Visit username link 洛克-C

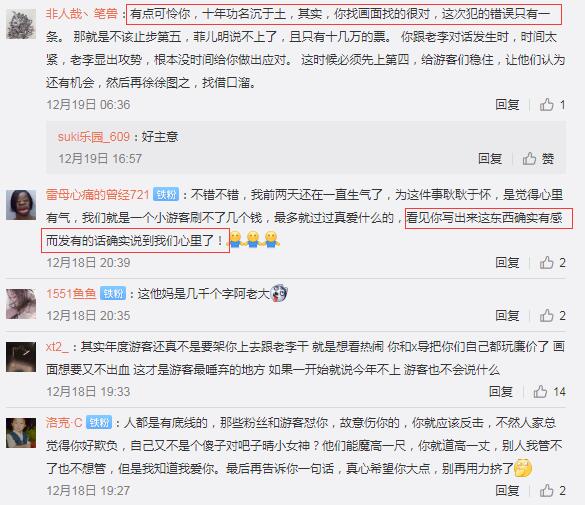click(64, 423)
